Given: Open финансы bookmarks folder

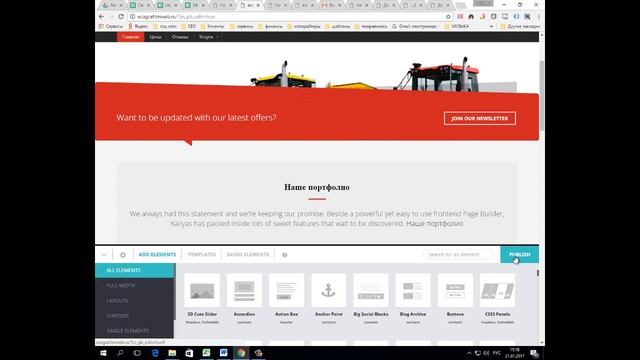Looking at the screenshot, I should (270, 26).
